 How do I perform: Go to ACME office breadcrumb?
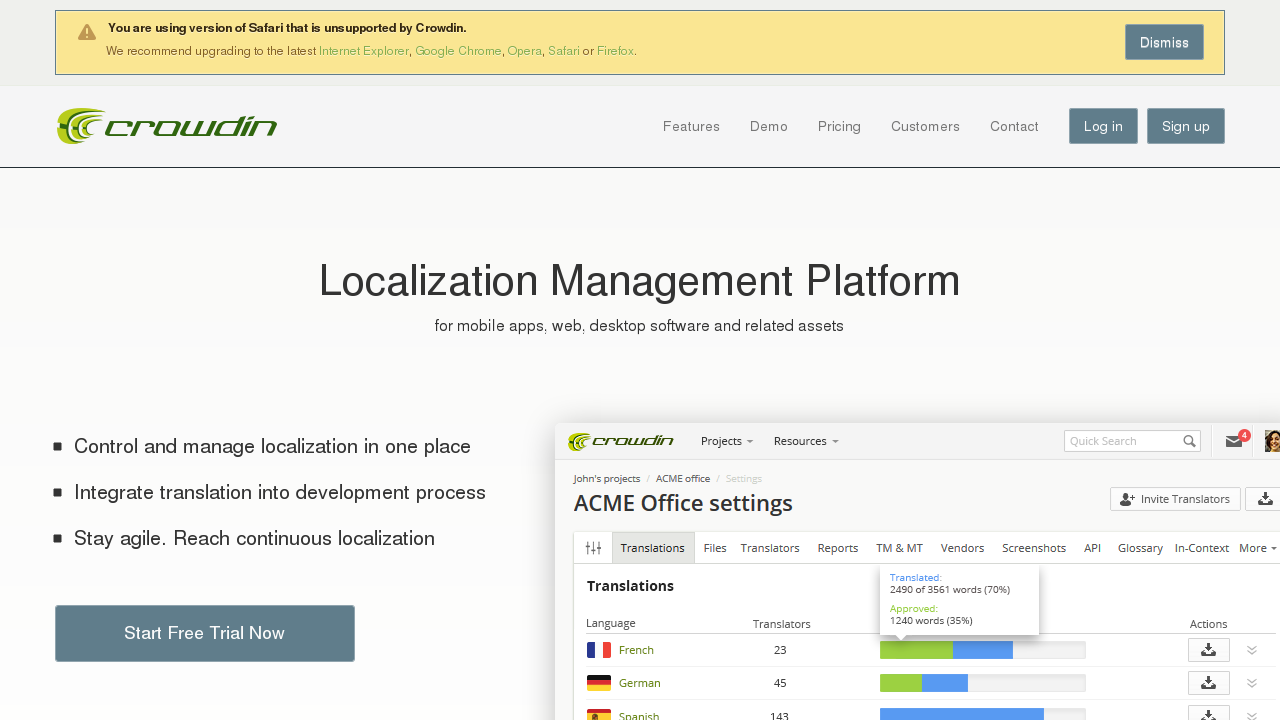(683, 478)
